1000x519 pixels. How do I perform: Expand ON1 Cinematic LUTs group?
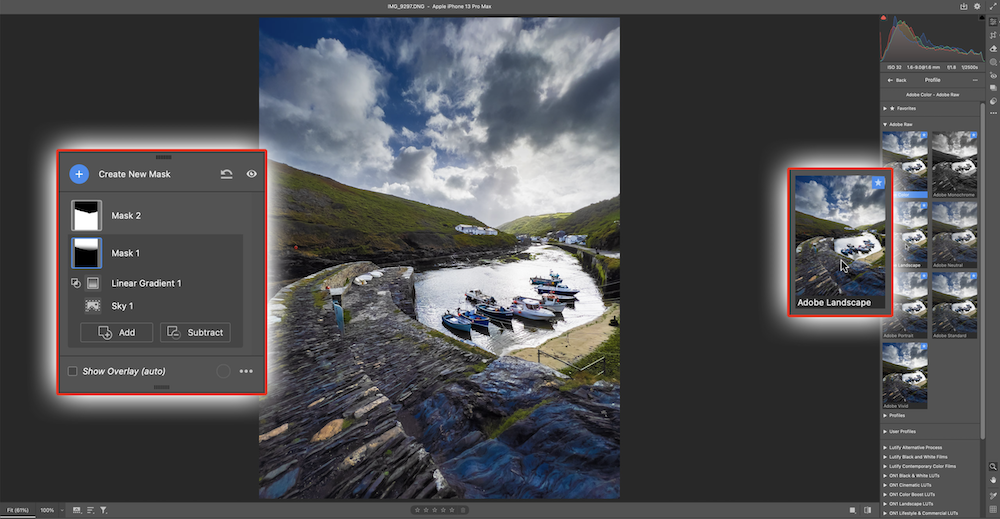[x=885, y=485]
